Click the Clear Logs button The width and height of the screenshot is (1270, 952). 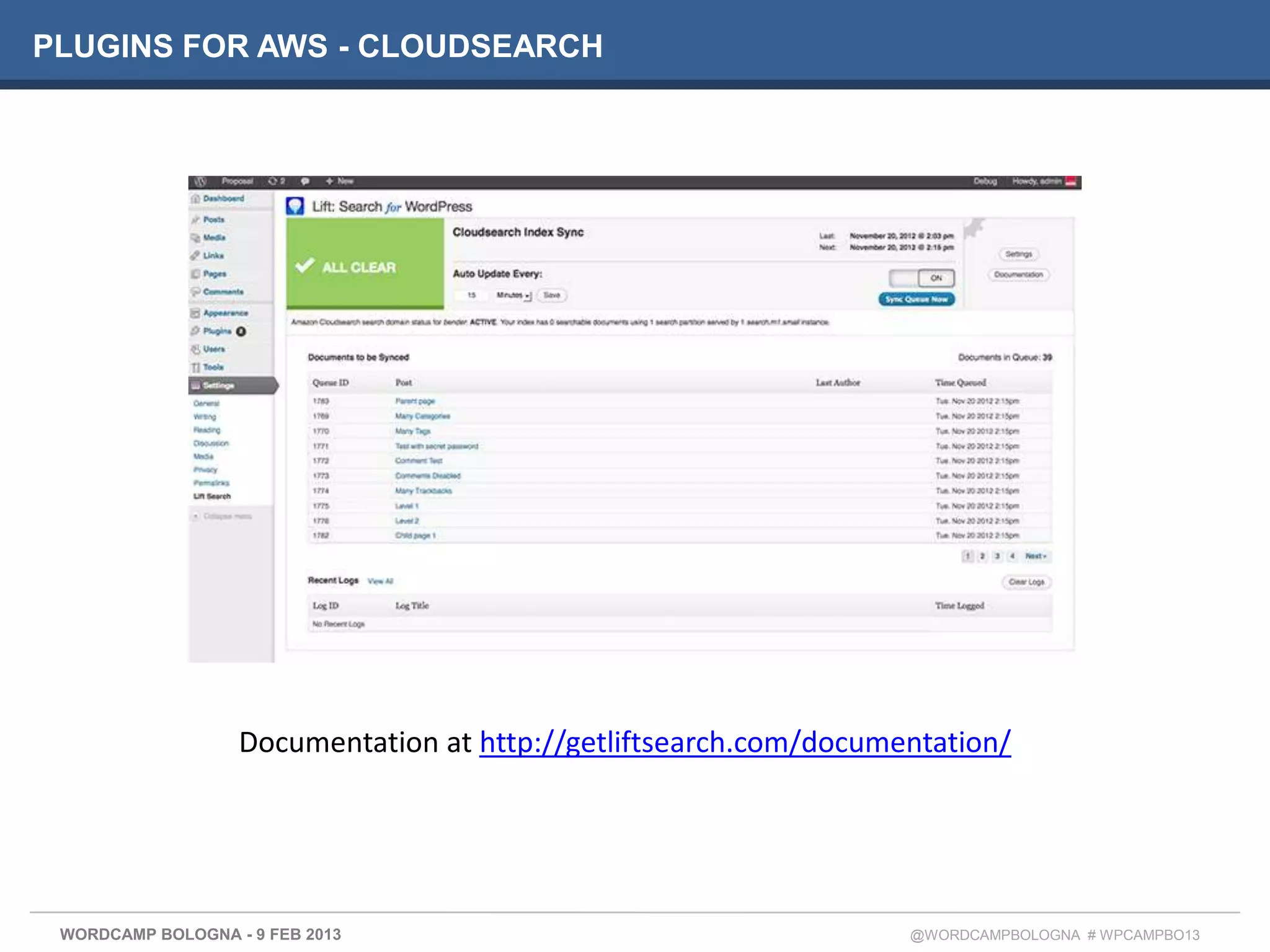(1027, 582)
